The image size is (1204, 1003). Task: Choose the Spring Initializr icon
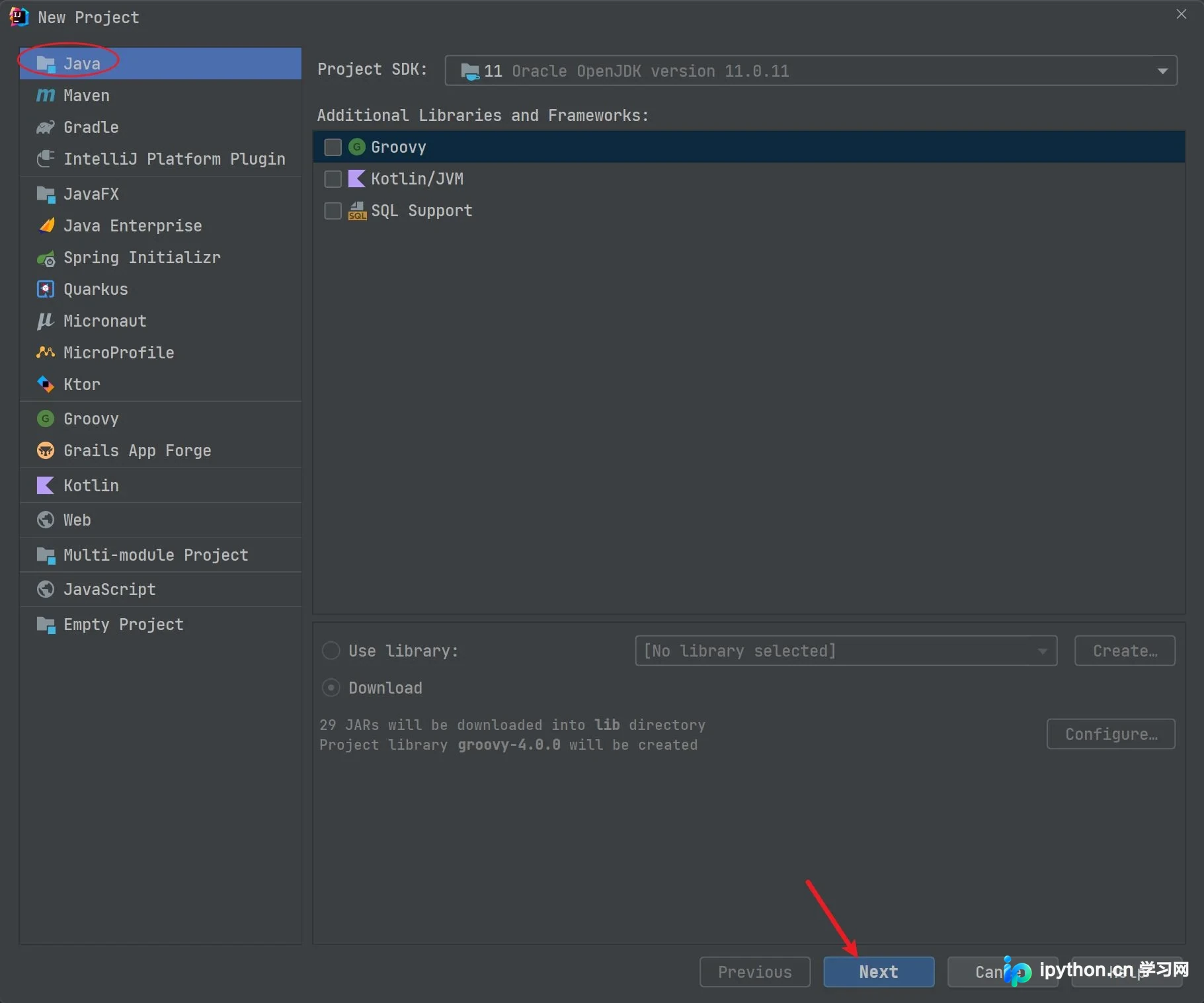click(x=46, y=258)
